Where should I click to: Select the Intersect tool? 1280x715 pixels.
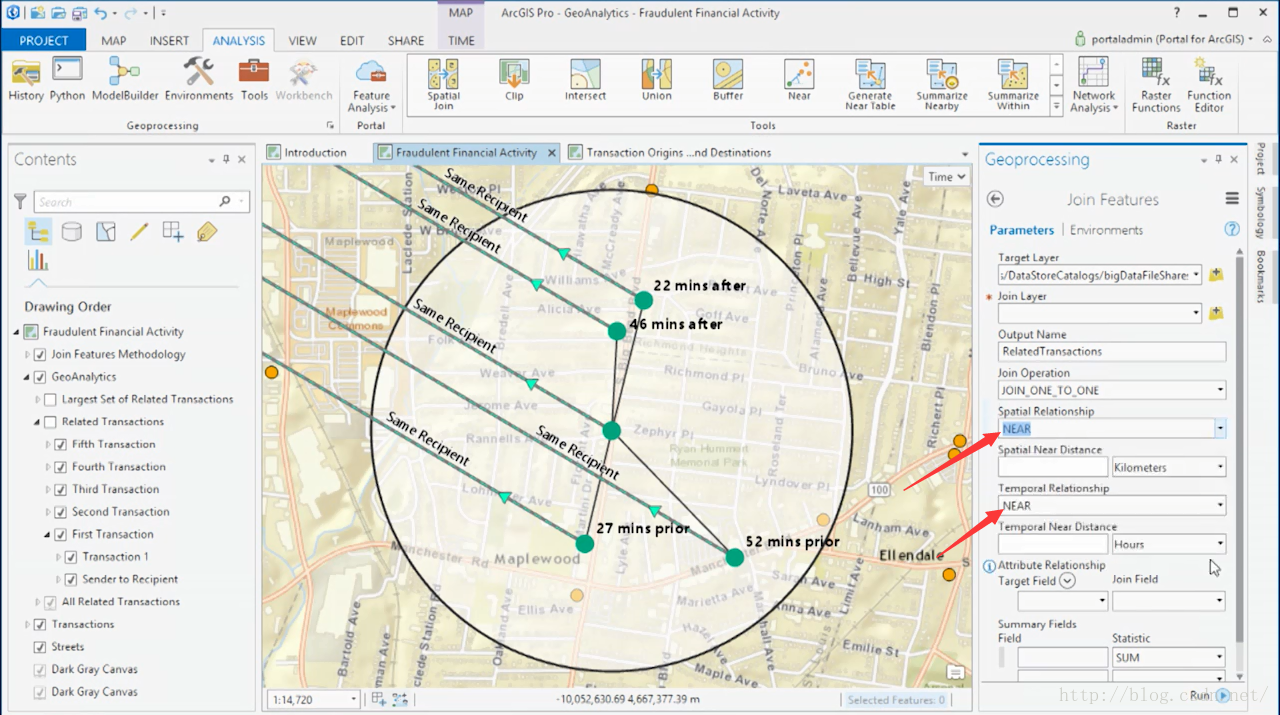[x=585, y=80]
